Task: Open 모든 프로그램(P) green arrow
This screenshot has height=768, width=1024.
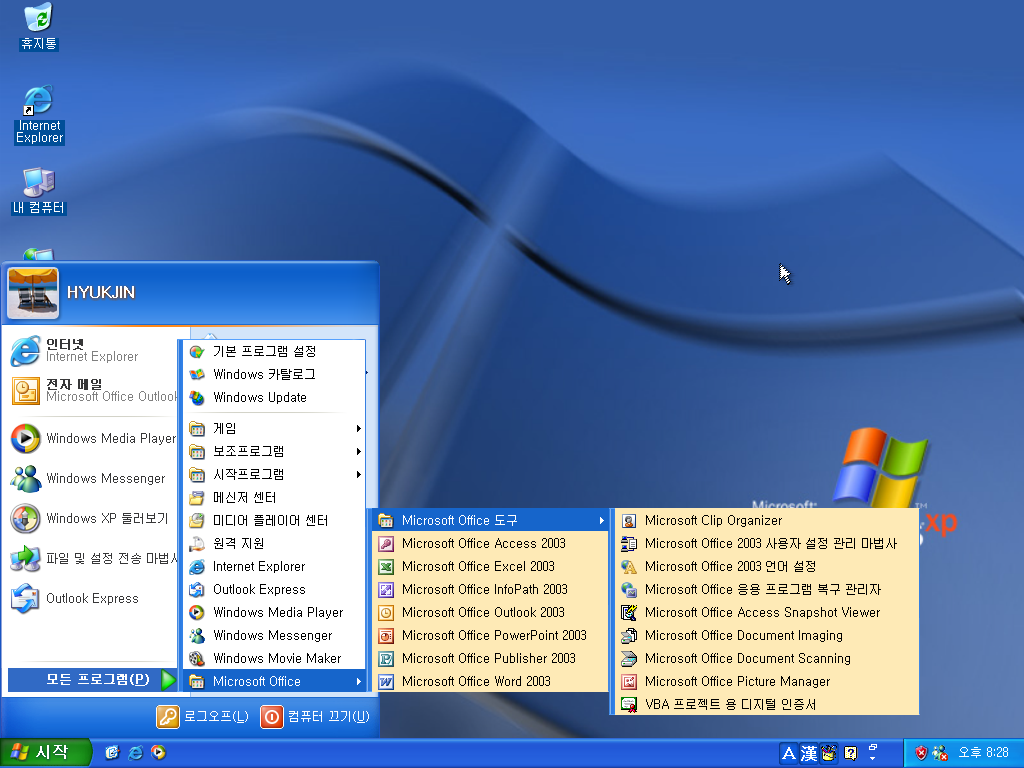Action: [x=168, y=680]
